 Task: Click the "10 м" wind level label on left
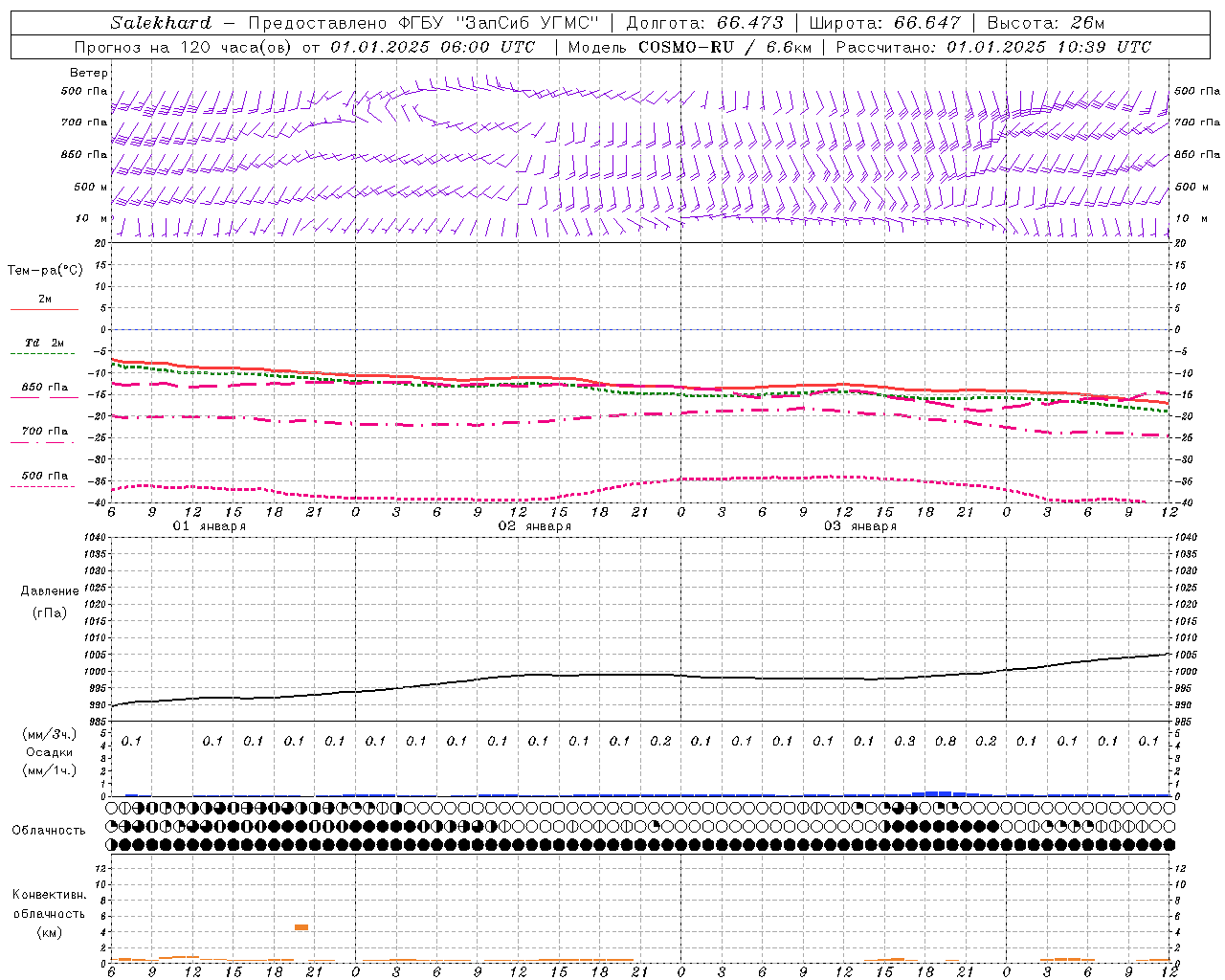coord(92,218)
